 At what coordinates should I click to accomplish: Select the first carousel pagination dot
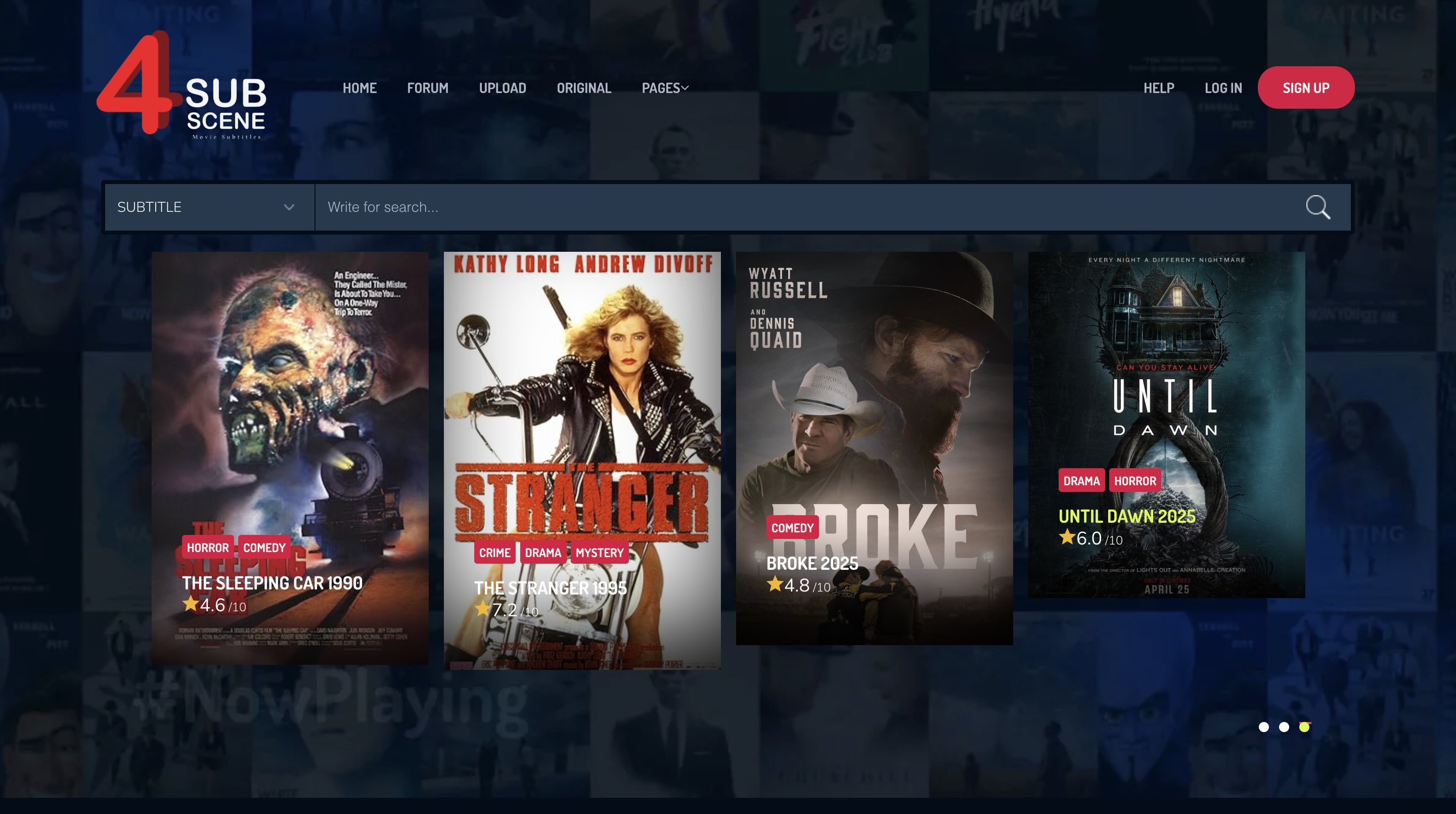click(x=1264, y=727)
